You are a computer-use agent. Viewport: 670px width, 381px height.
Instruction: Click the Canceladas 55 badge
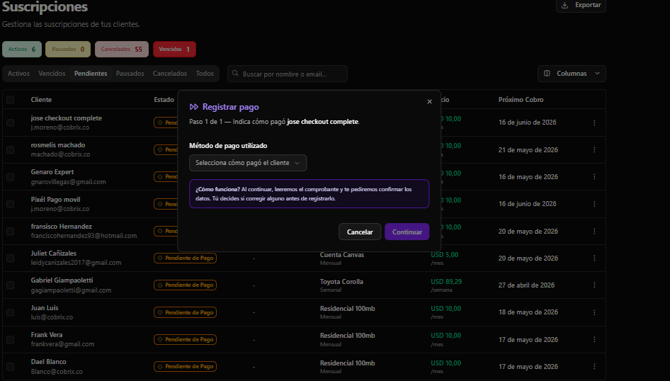pos(122,49)
